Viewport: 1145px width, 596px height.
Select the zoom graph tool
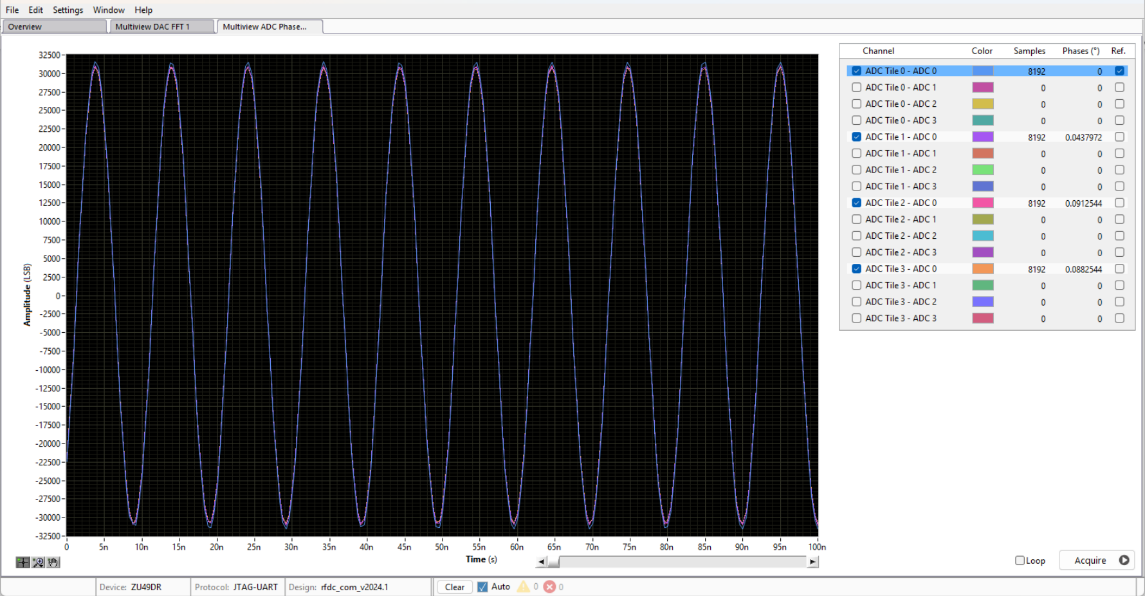[38, 562]
